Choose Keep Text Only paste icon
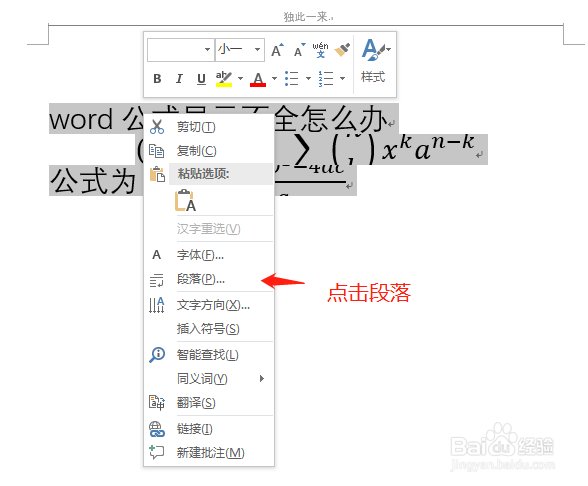The width and height of the screenshot is (588, 486). pos(185,200)
